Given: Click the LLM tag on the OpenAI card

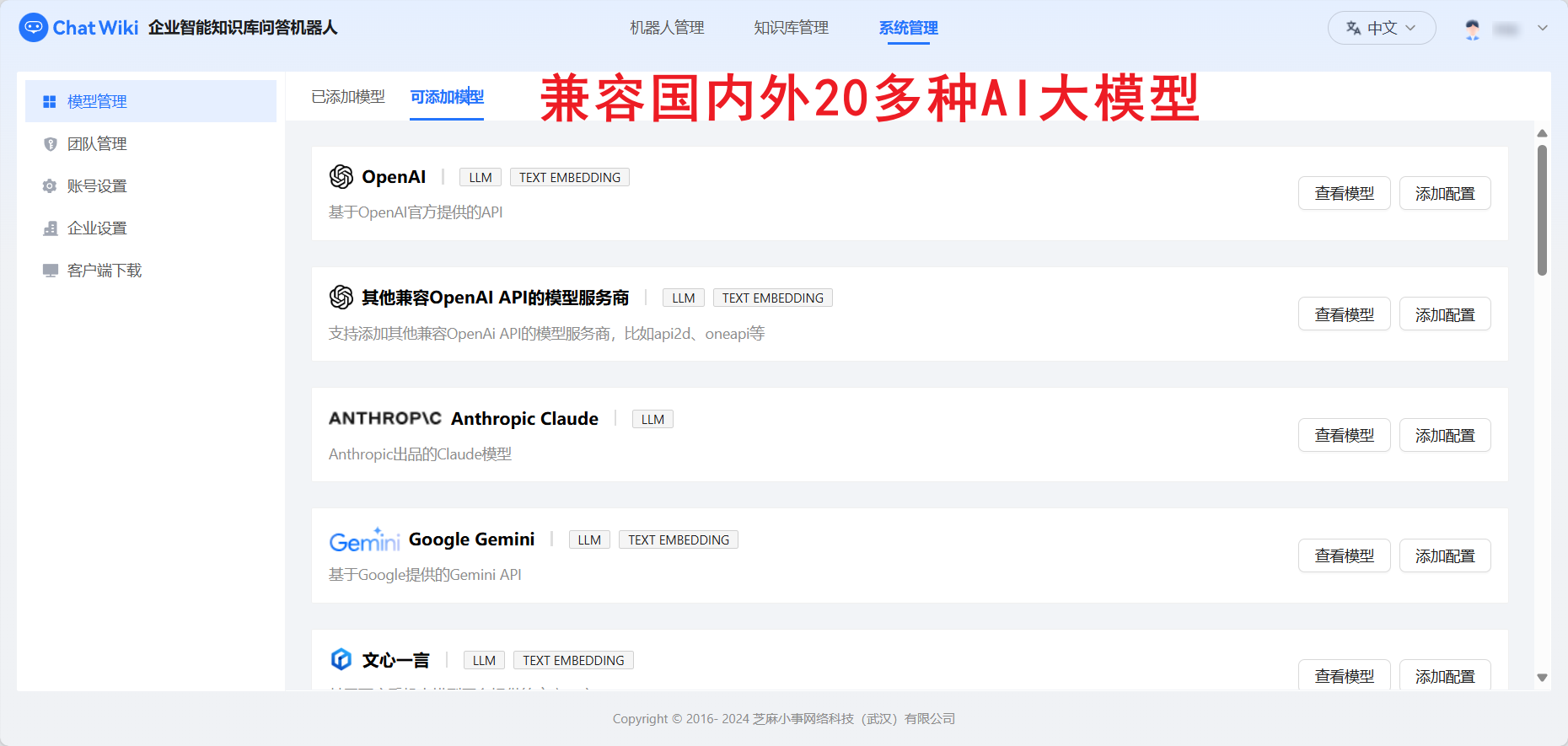Looking at the screenshot, I should point(481,177).
